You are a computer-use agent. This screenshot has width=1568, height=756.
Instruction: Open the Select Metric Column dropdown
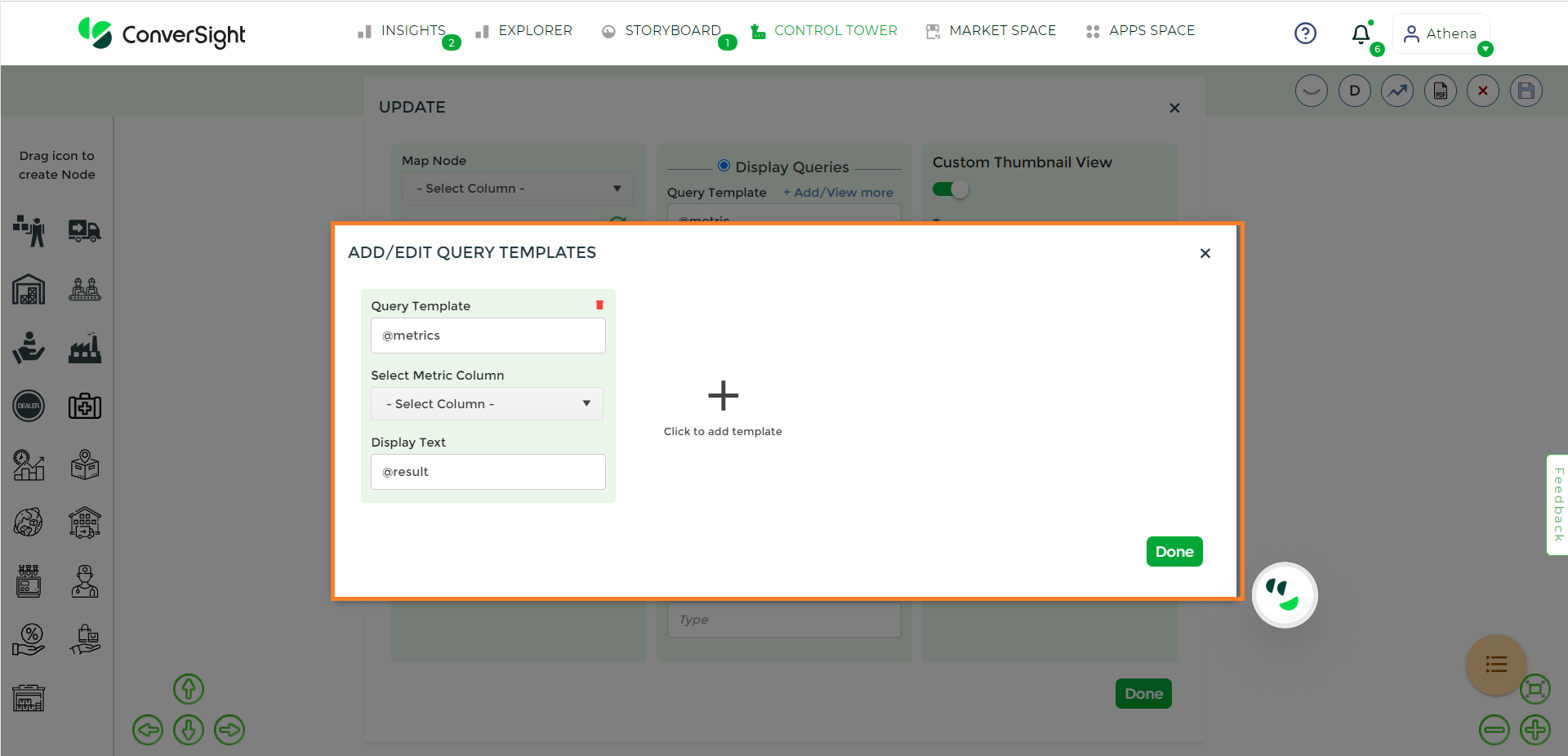coord(488,404)
